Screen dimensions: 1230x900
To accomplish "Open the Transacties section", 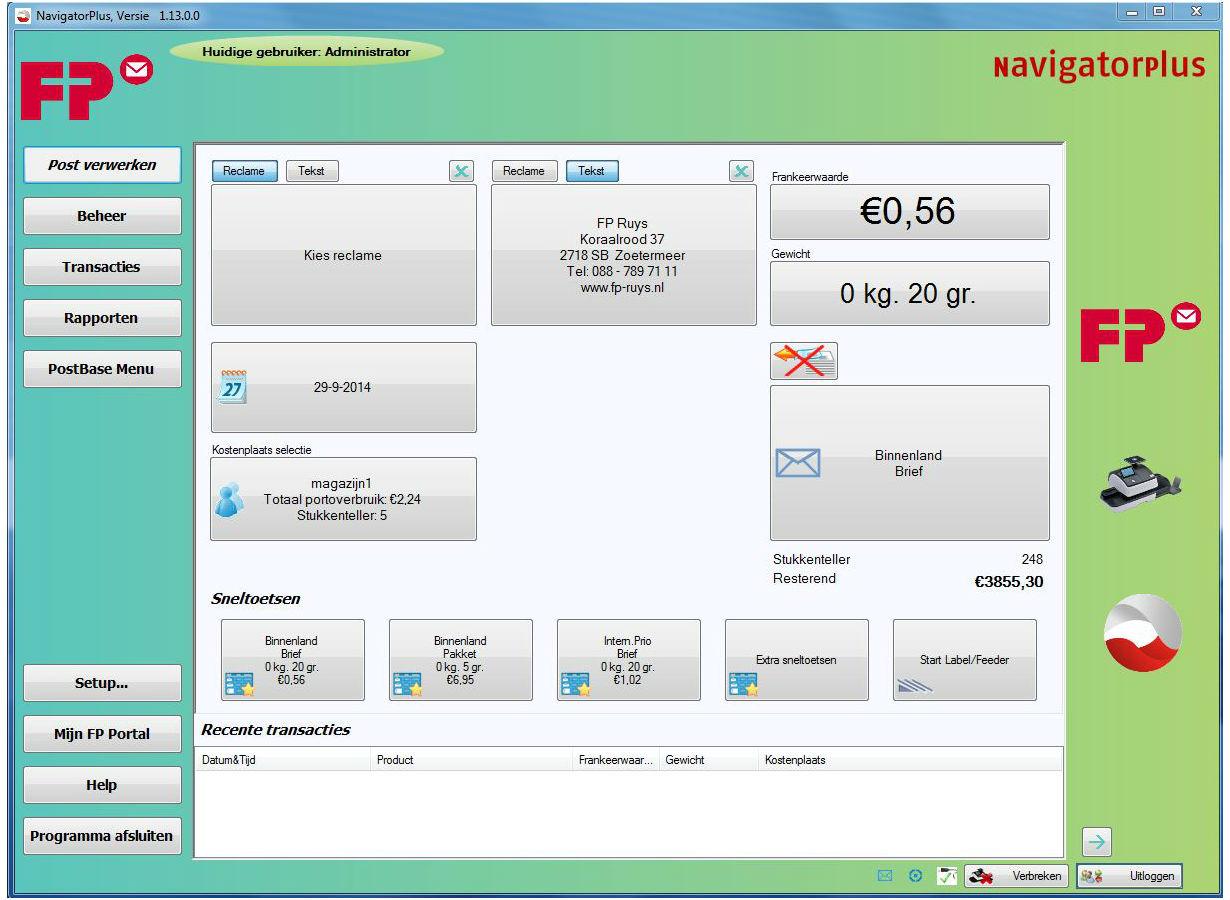I will tap(102, 267).
